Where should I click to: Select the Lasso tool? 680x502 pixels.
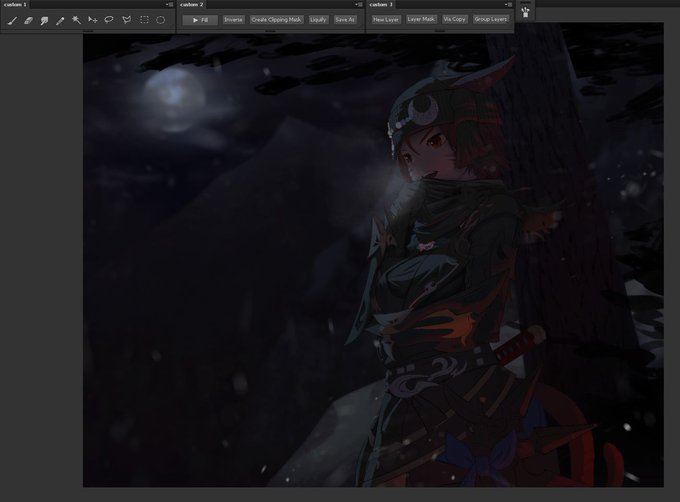click(x=109, y=20)
